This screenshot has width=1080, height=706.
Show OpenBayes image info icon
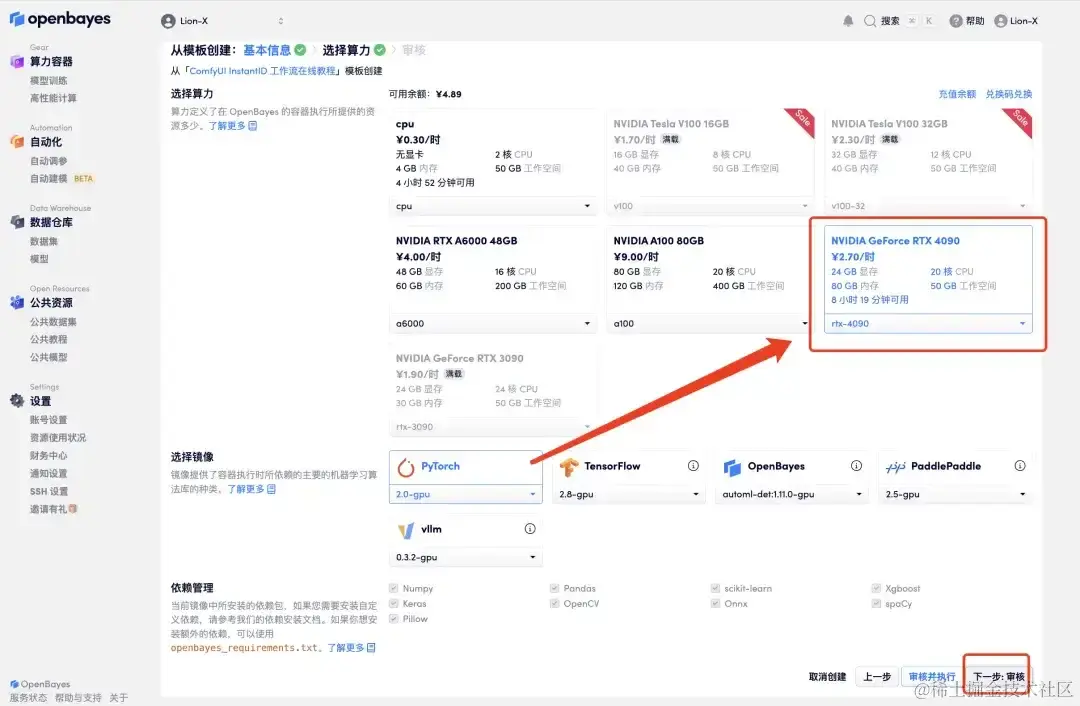[x=856, y=466]
